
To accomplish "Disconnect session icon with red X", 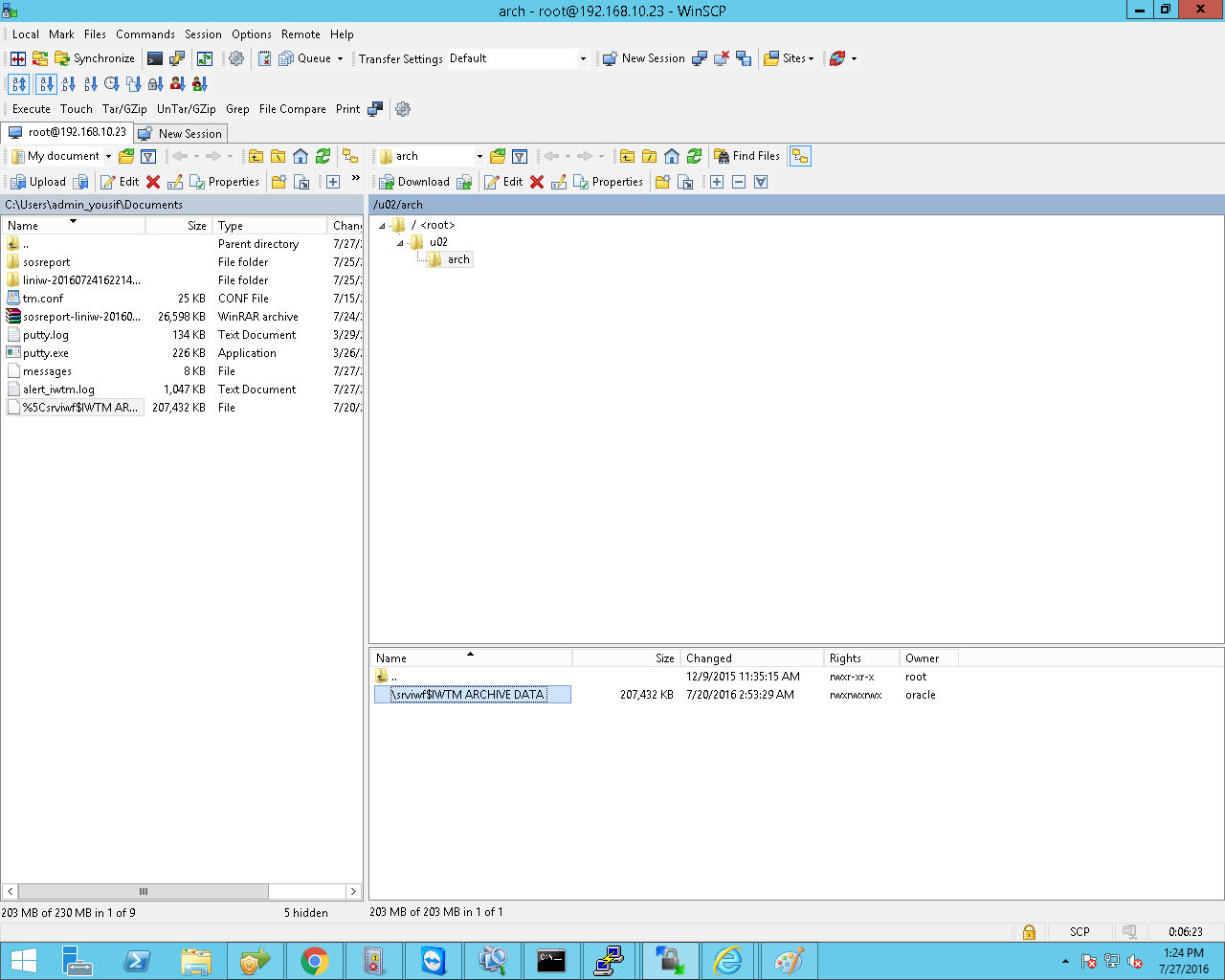I will pyautogui.click(x=722, y=59).
